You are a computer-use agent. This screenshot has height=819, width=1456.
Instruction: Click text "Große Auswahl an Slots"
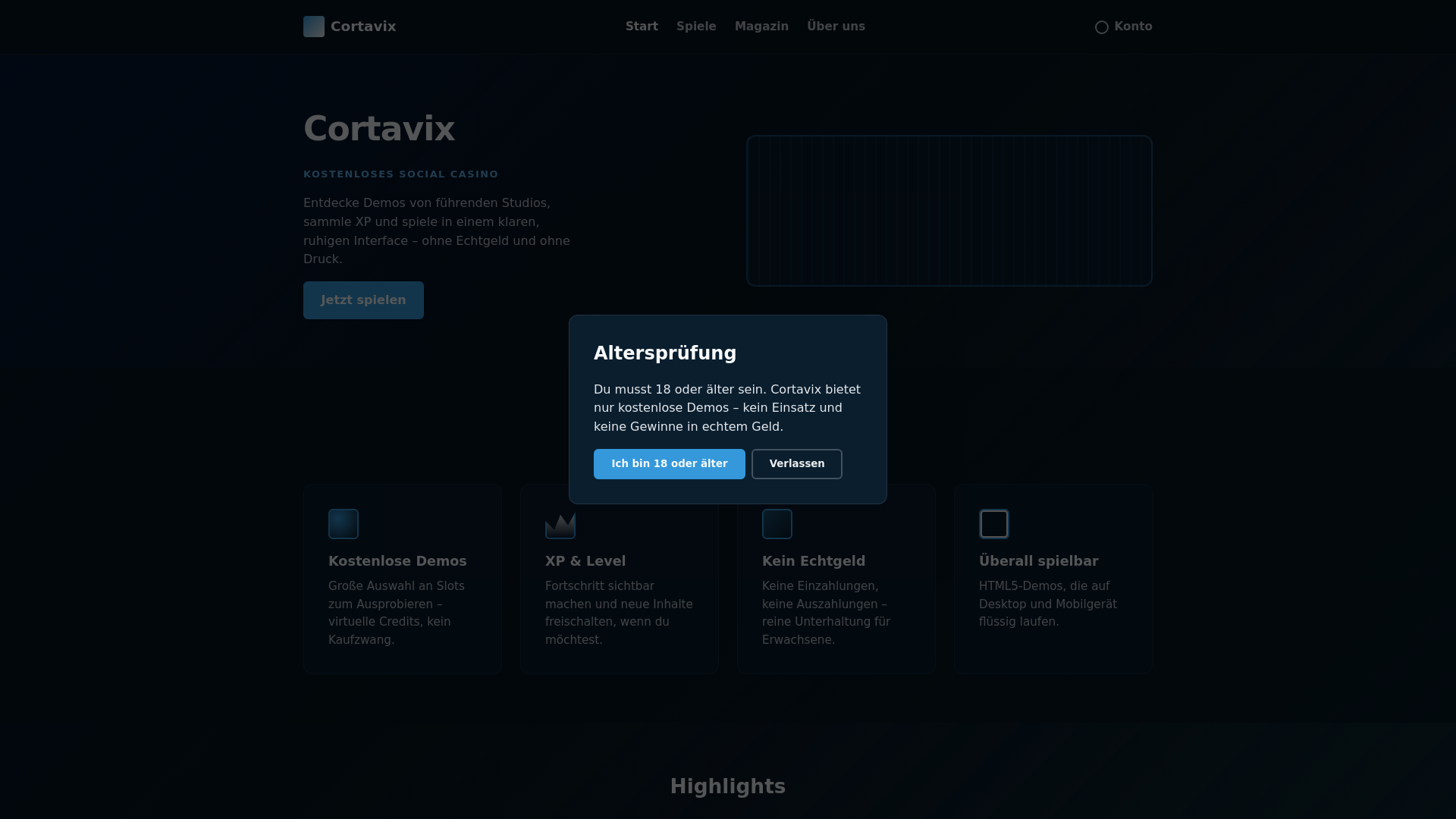tap(397, 586)
